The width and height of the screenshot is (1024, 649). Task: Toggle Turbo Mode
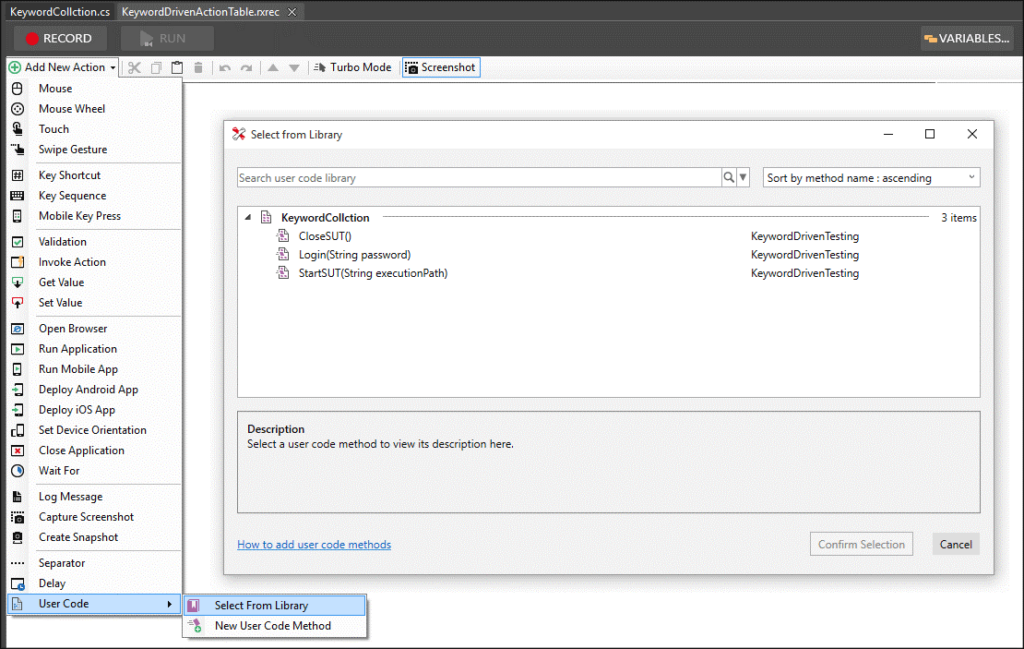click(x=353, y=67)
